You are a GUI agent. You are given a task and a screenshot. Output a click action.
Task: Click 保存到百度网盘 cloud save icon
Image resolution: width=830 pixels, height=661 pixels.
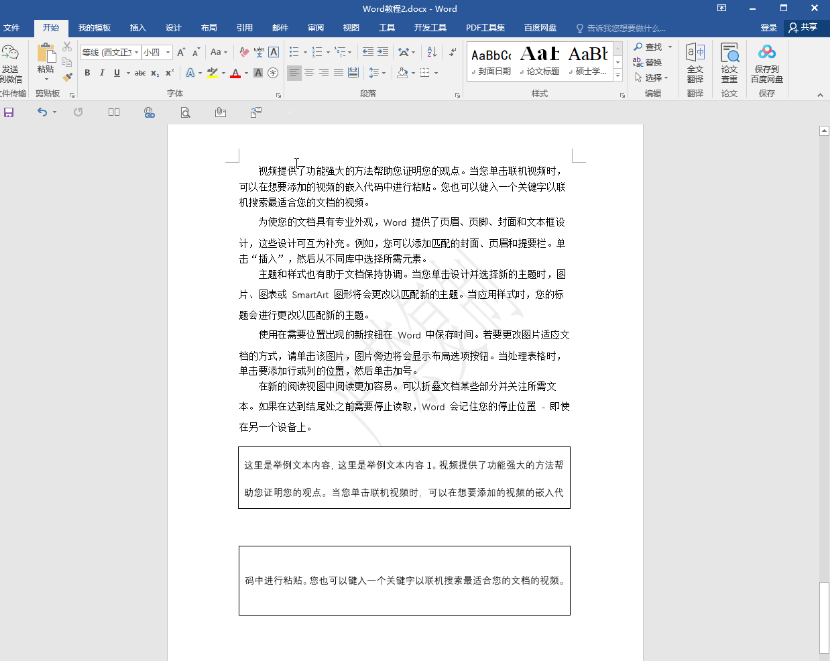[767, 62]
